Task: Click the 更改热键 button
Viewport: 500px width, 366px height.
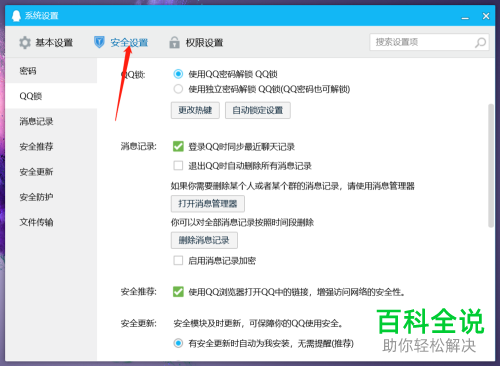Action: coord(195,110)
